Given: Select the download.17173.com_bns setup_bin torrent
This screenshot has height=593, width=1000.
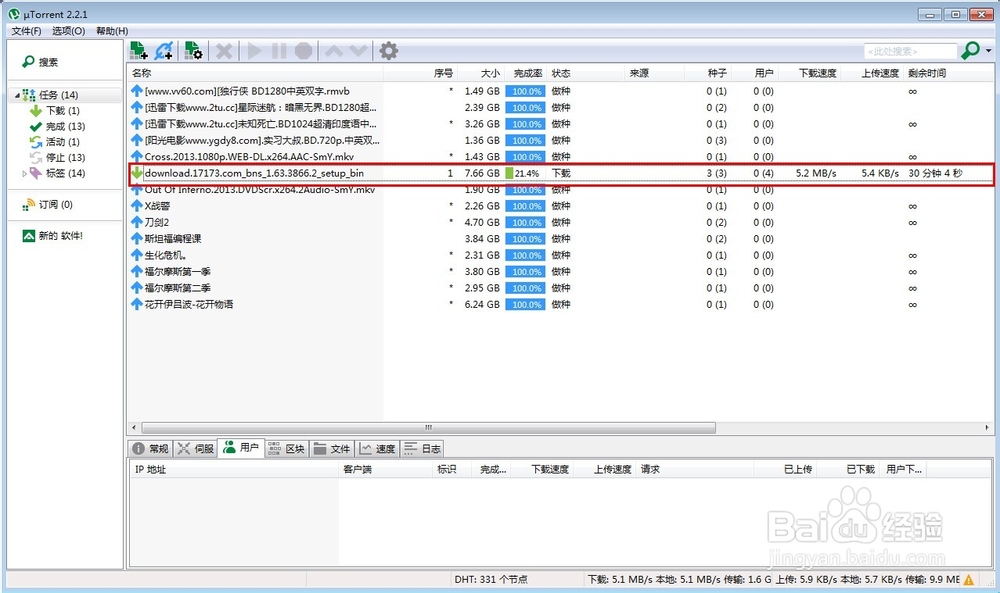Looking at the screenshot, I should pos(561,173).
